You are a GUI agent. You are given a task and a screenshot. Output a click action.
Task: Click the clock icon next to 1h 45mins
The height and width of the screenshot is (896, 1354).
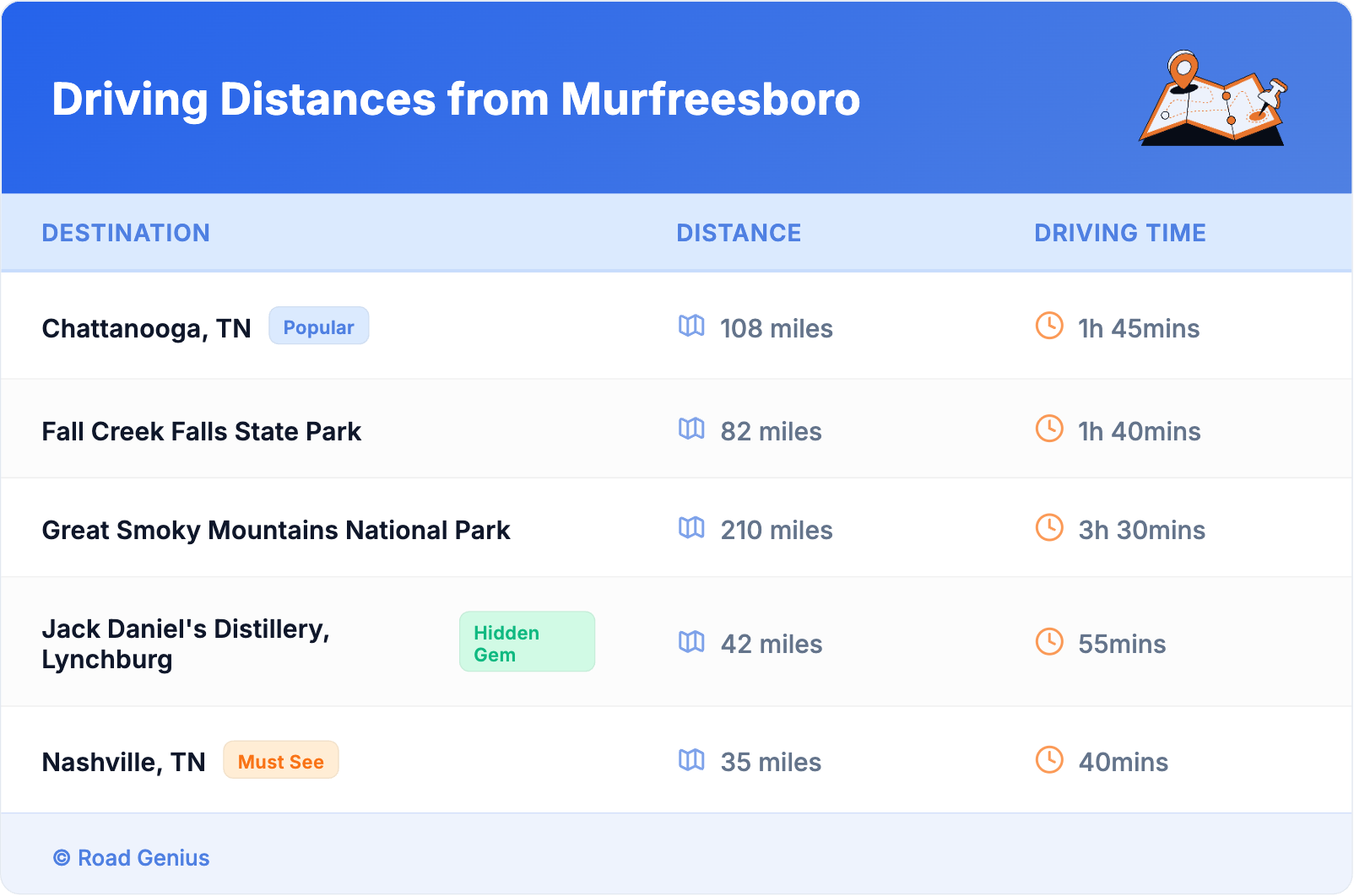click(1049, 326)
